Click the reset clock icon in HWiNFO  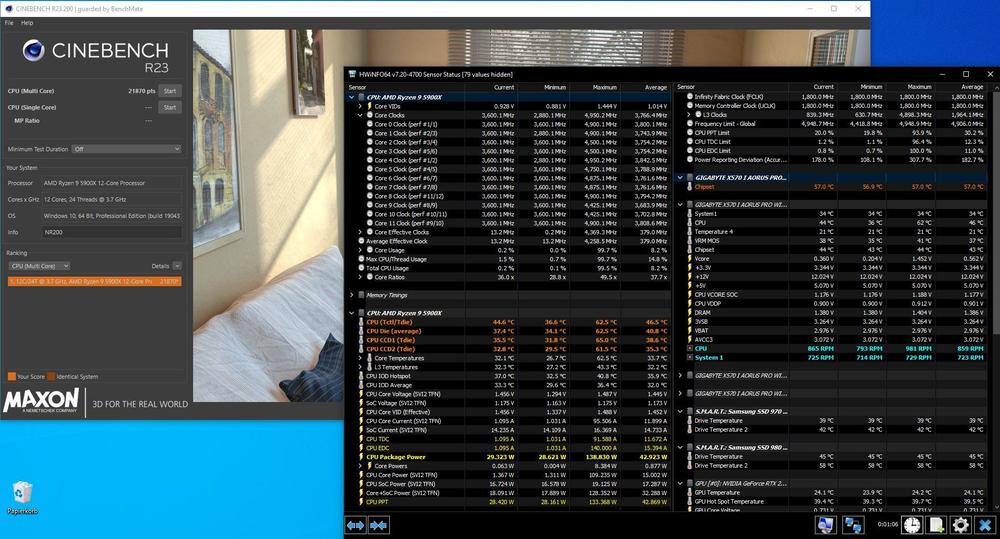912,525
